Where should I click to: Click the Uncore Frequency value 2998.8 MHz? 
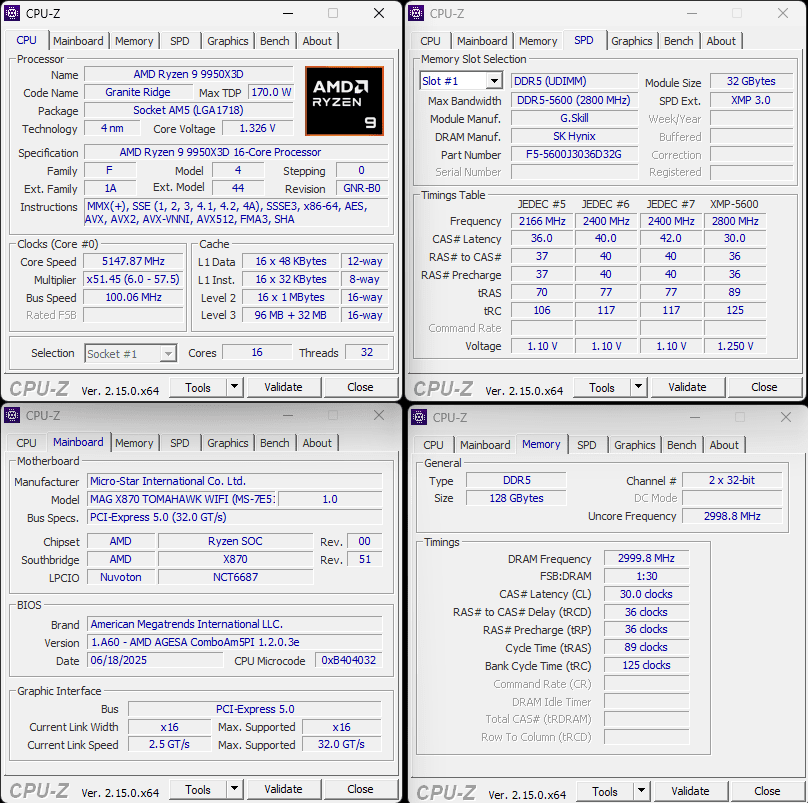(732, 516)
